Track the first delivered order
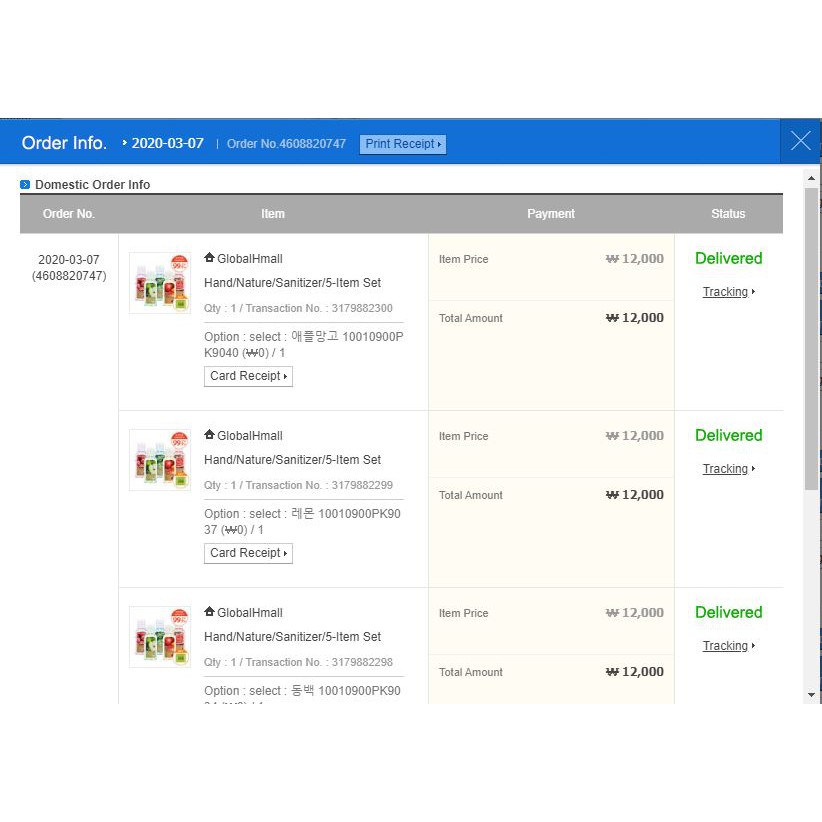This screenshot has height=822, width=822. (727, 292)
